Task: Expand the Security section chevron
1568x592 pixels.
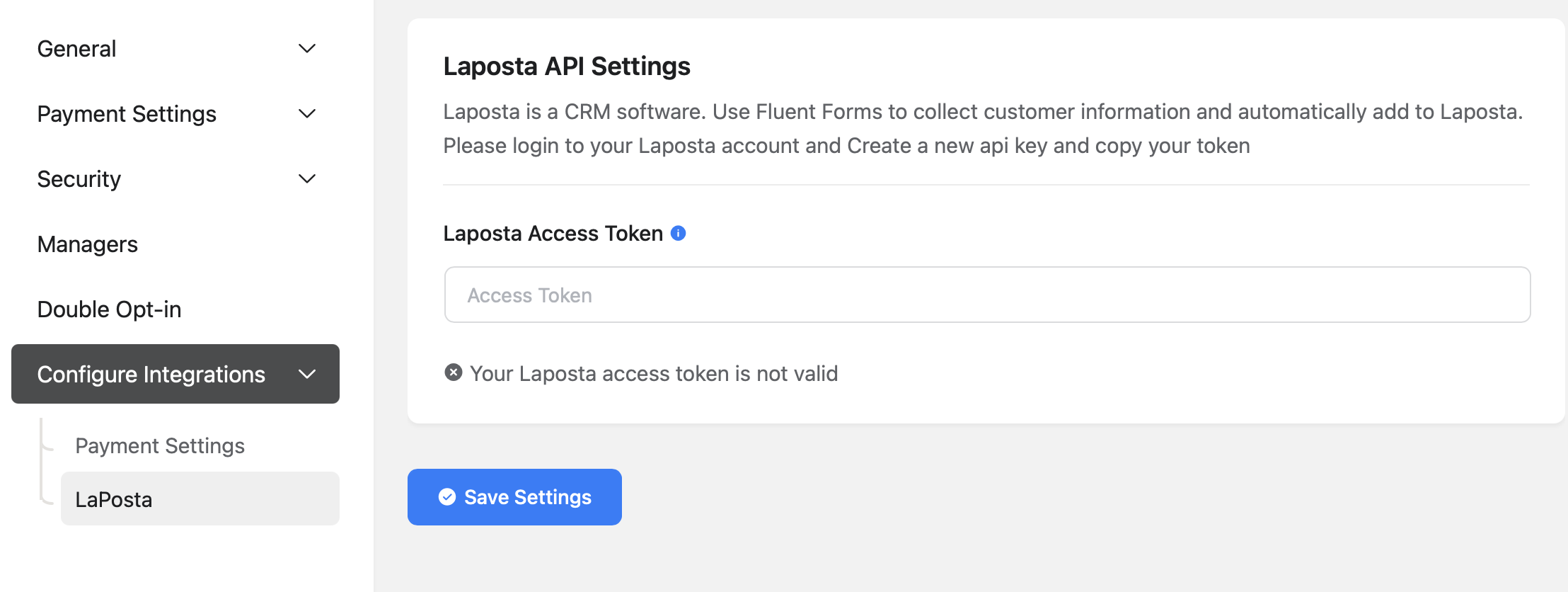Action: tap(307, 179)
